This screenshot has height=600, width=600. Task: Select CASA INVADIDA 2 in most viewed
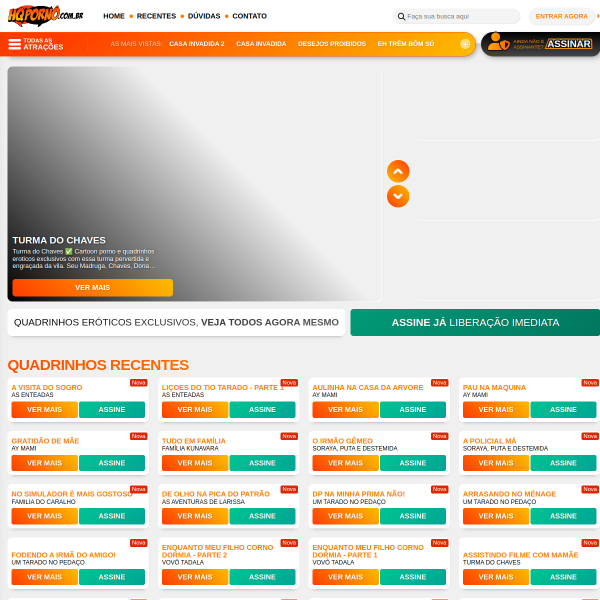(x=197, y=44)
